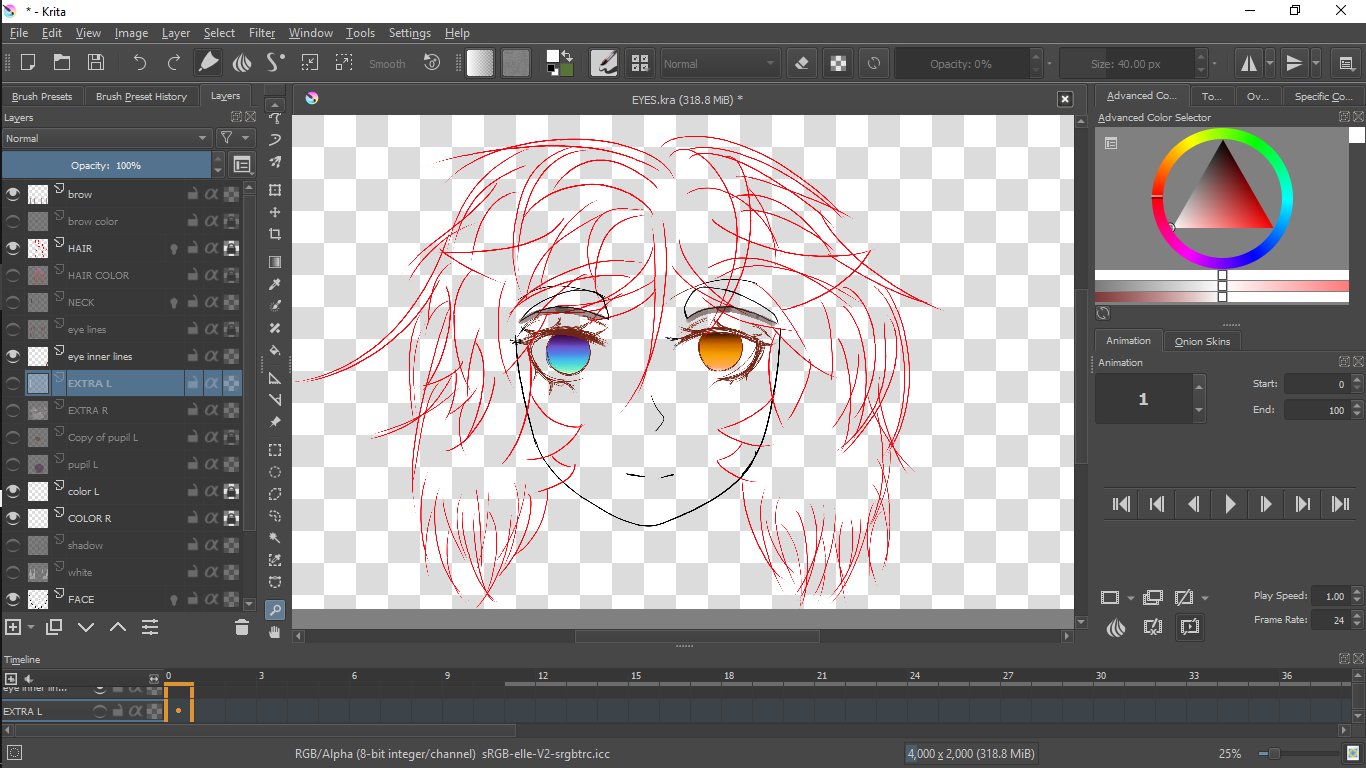Screen dimensions: 1366x768
Task: Open the brush blending mode dropdown on the toolbar
Action: click(x=720, y=63)
